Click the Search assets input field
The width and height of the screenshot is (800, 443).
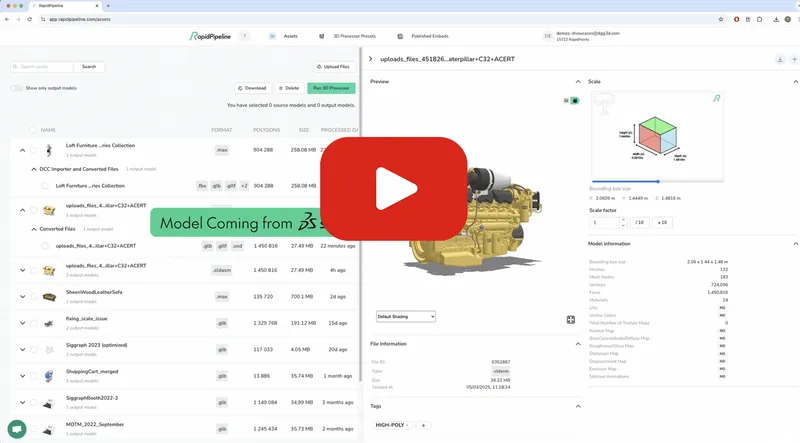[45, 67]
